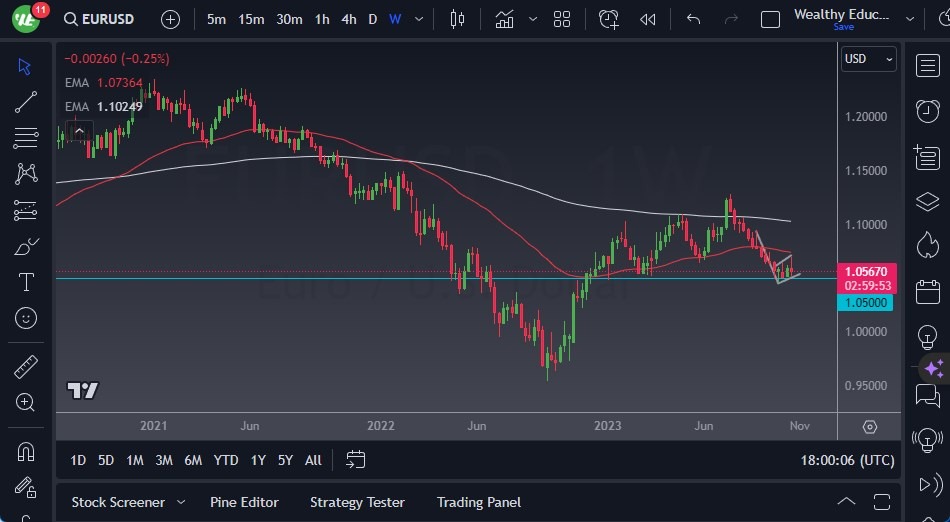This screenshot has width=950, height=522.
Task: Click the cyan 1.05000 price label
Action: coord(866,303)
